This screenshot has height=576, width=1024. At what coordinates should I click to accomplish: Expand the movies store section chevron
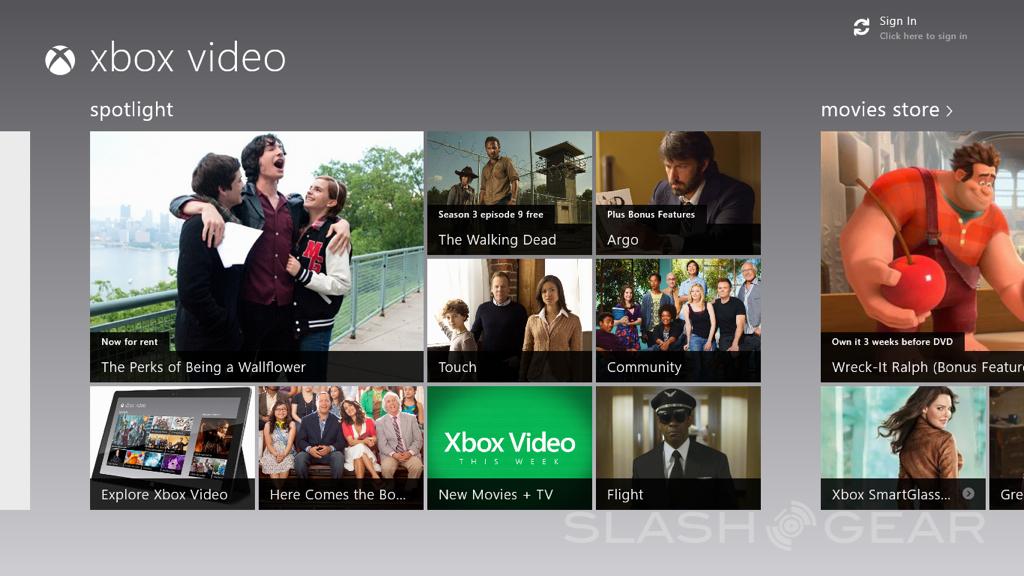[x=949, y=111]
